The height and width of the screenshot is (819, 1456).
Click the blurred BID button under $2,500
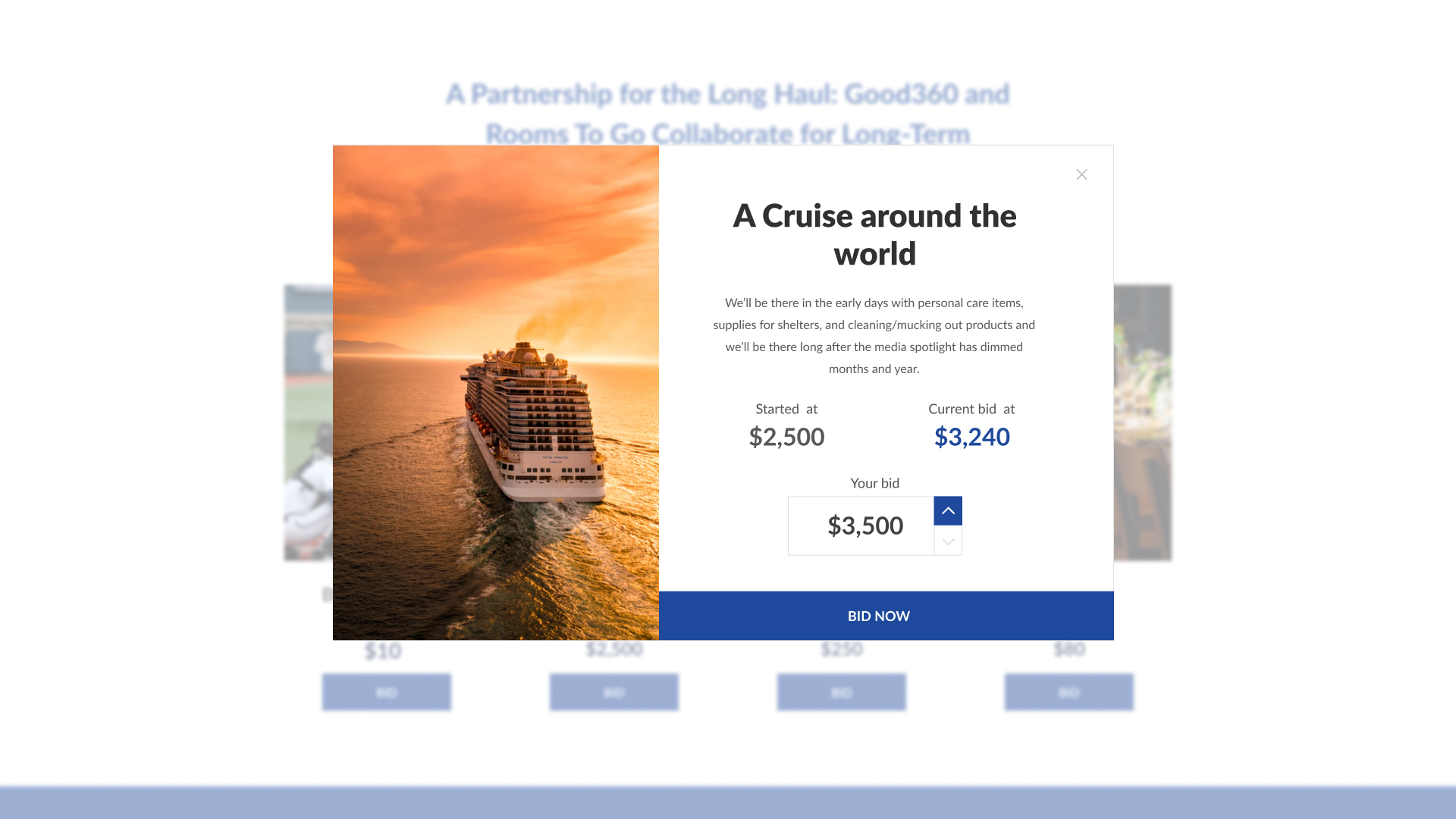coord(614,692)
